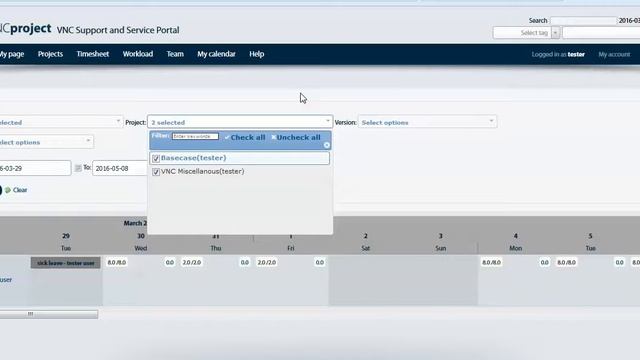Uncheck the Basecase(tester) checkbox
This screenshot has height=360, width=640.
(x=156, y=158)
